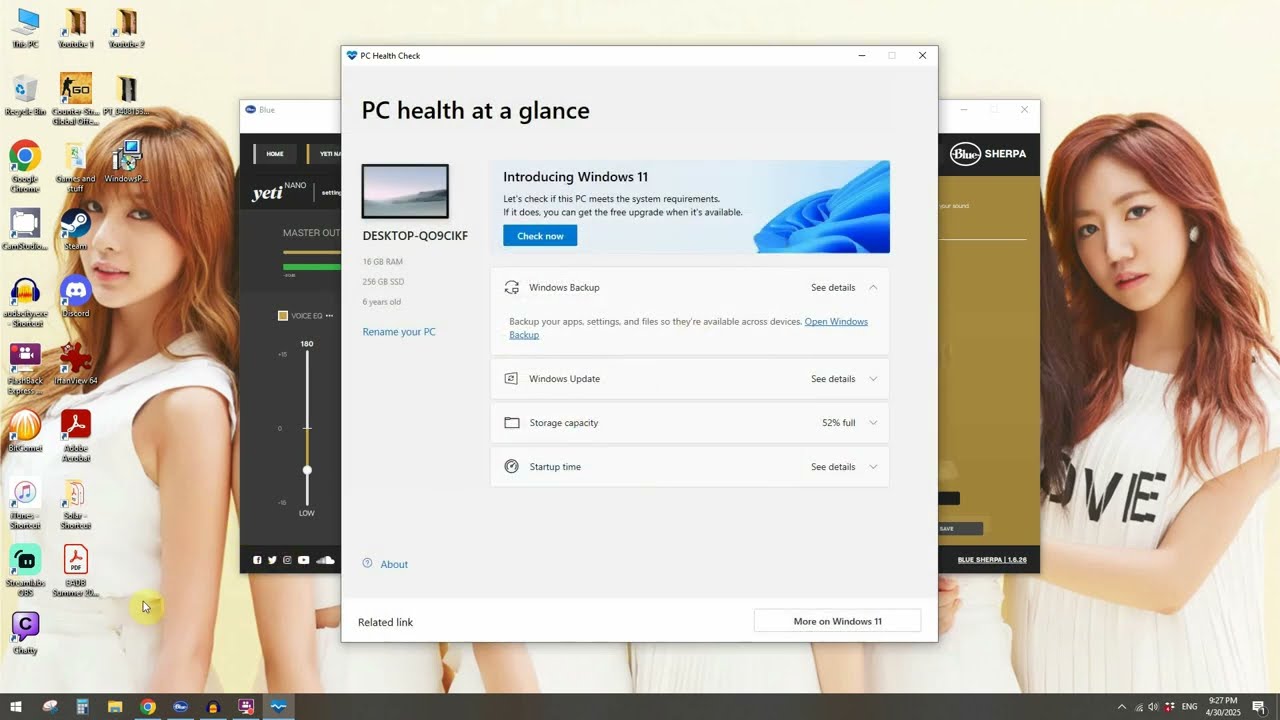Toggle the VOICE EQ checkbox in Blue Sherpa
This screenshot has width=1280, height=720.
pos(283,316)
